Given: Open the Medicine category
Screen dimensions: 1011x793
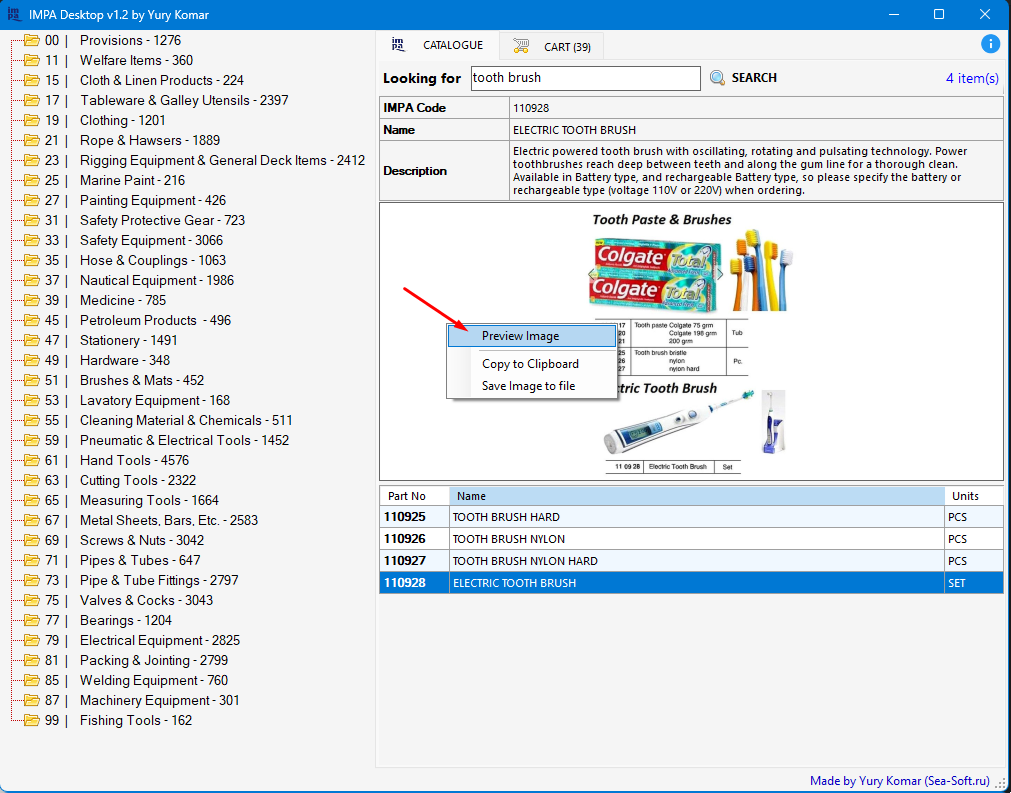Looking at the screenshot, I should 122,300.
